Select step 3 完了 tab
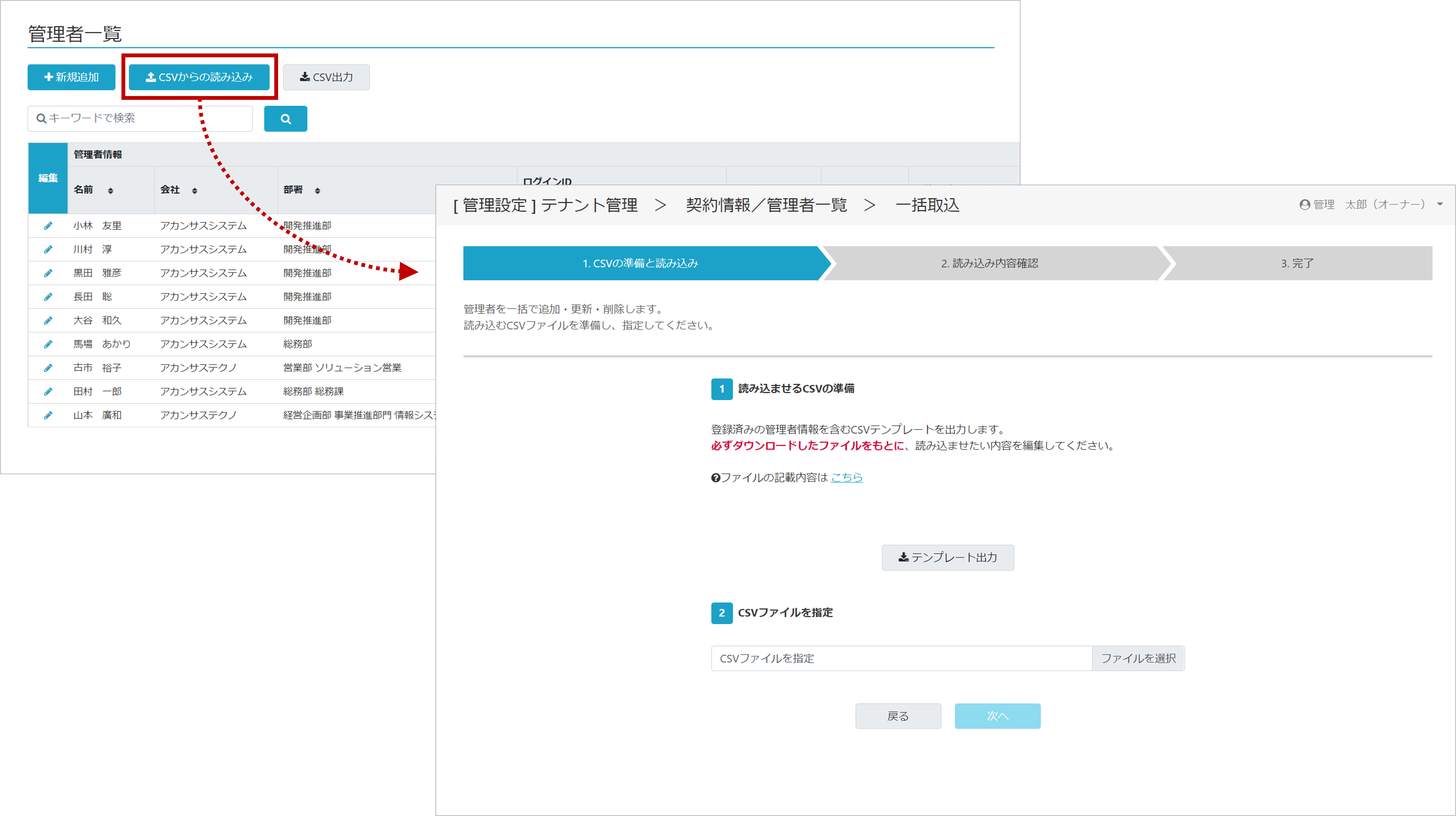This screenshot has width=1456, height=816. (x=1297, y=263)
